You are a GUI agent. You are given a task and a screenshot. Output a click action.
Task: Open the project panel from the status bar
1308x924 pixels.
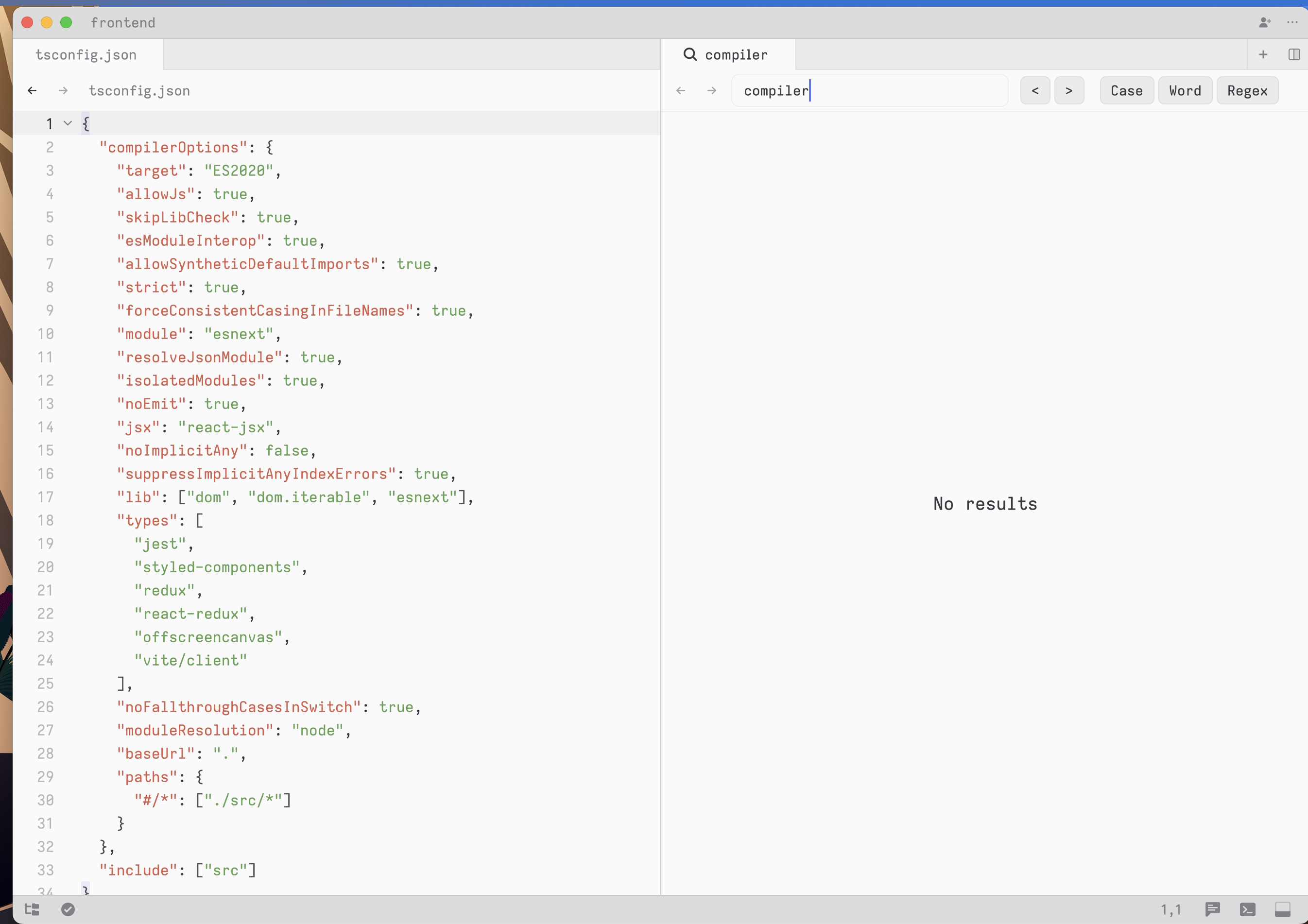(32, 909)
